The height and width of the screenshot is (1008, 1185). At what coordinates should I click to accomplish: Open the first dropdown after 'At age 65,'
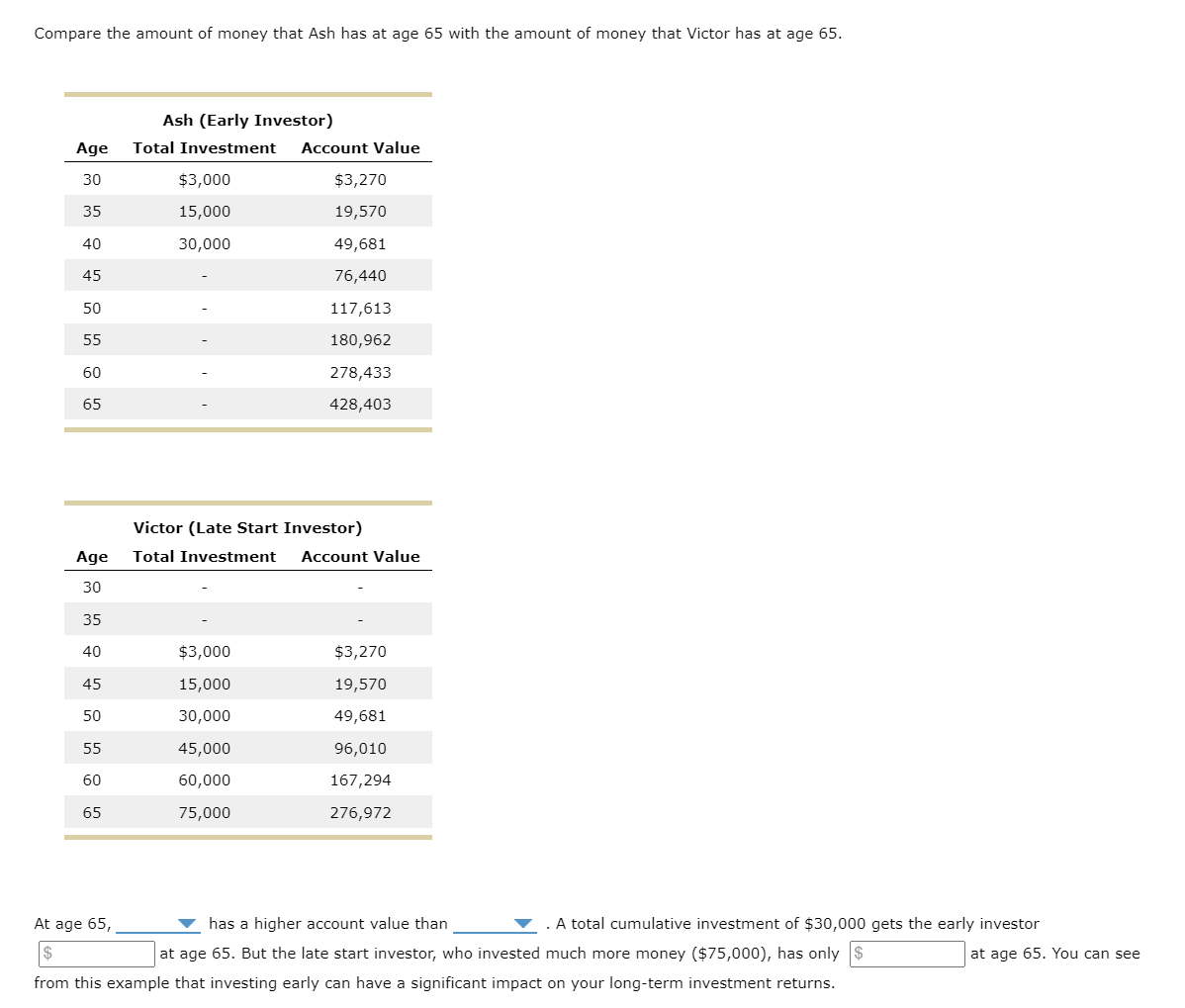pyautogui.click(x=156, y=923)
